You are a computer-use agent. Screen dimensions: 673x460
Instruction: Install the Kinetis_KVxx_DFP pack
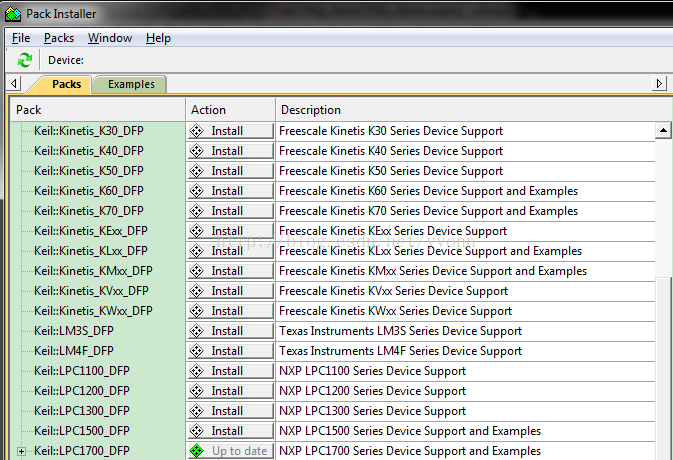(230, 291)
